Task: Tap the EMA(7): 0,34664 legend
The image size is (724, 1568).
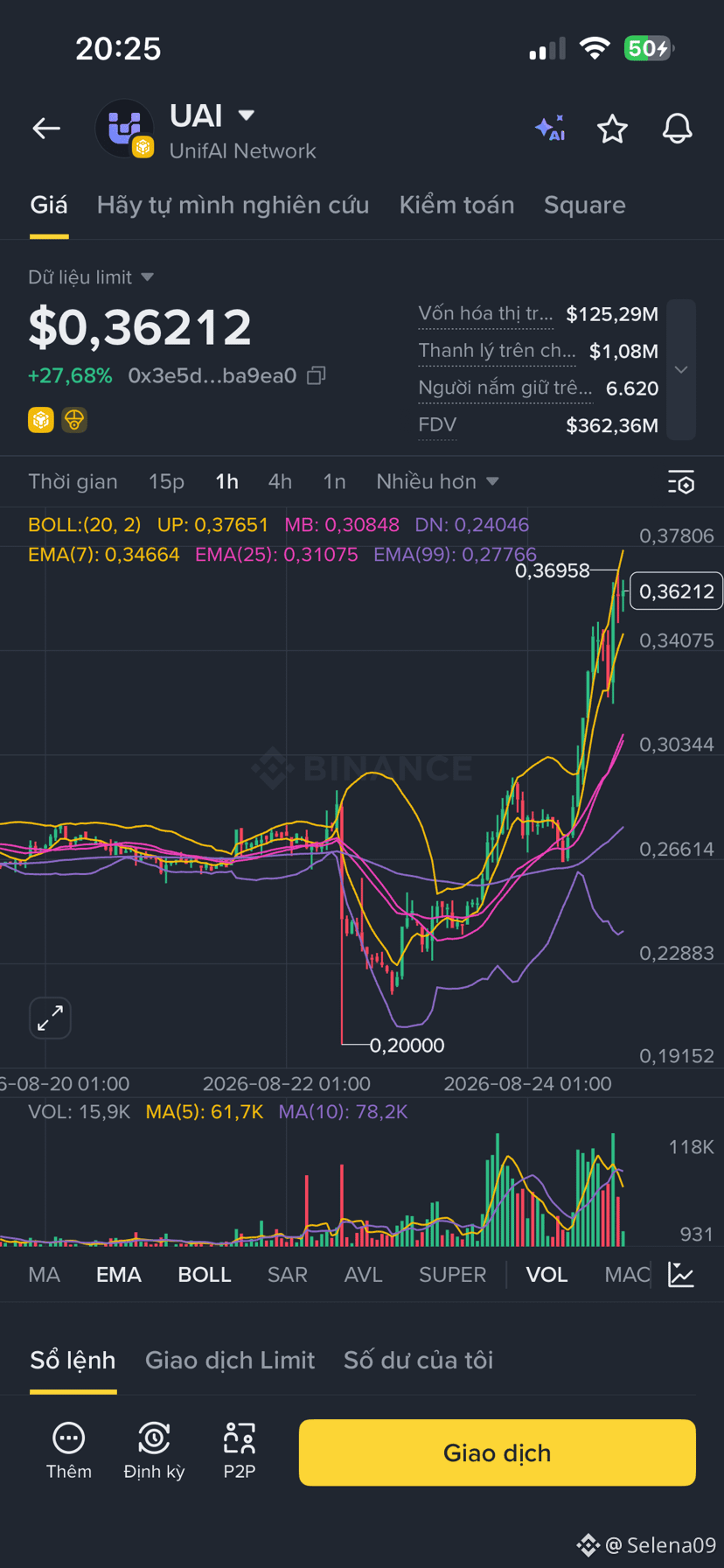Action: coord(103,555)
